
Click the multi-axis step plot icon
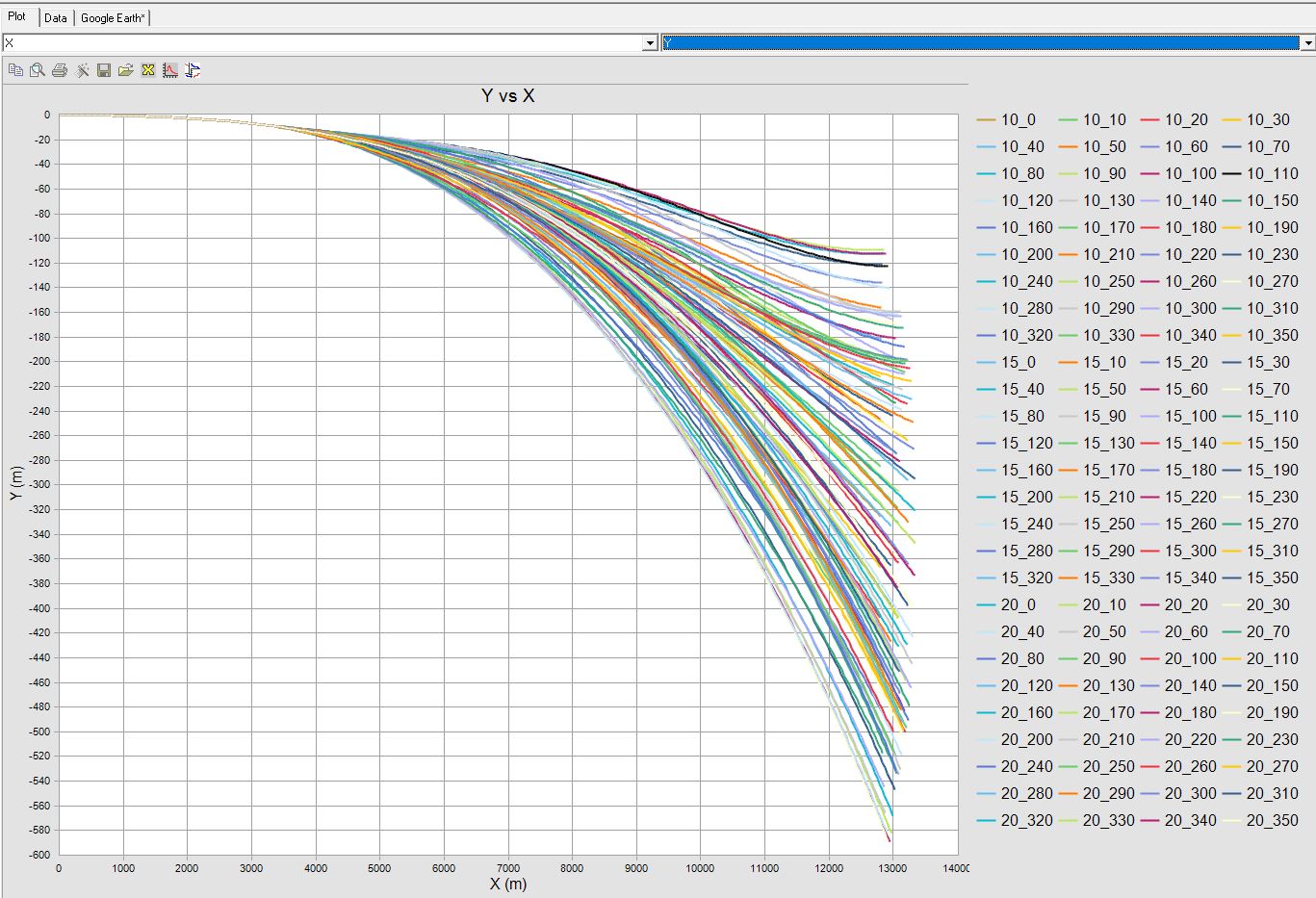193,70
